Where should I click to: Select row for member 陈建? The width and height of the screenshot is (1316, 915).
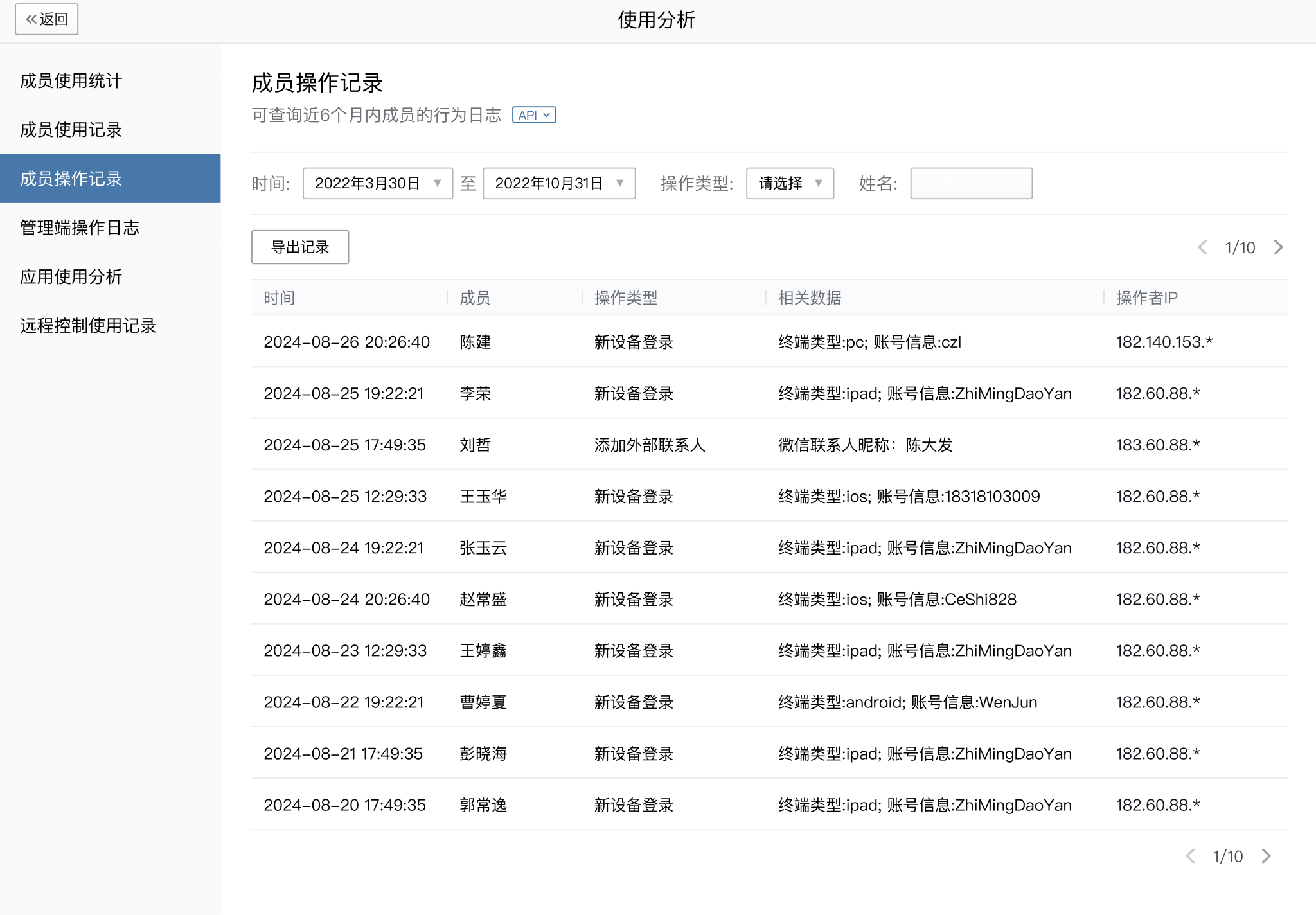click(x=476, y=342)
